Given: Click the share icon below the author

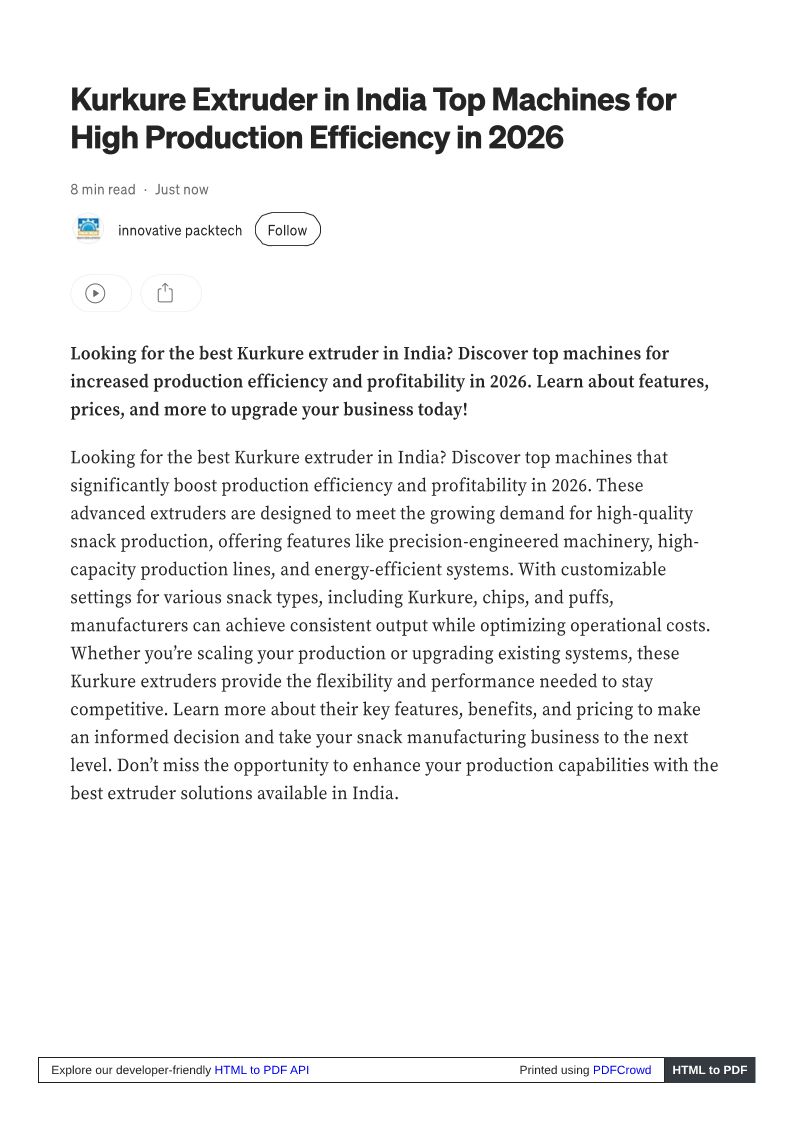Looking at the screenshot, I should [x=166, y=293].
